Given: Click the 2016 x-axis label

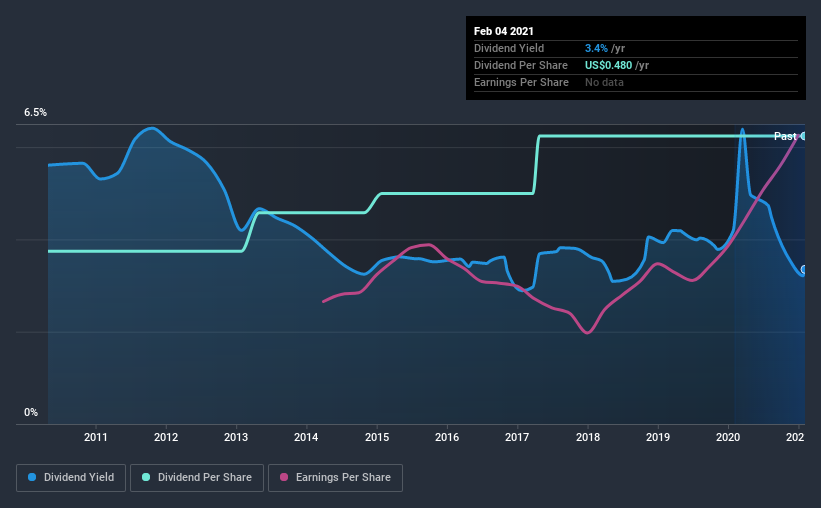Looking at the screenshot, I should [x=447, y=437].
